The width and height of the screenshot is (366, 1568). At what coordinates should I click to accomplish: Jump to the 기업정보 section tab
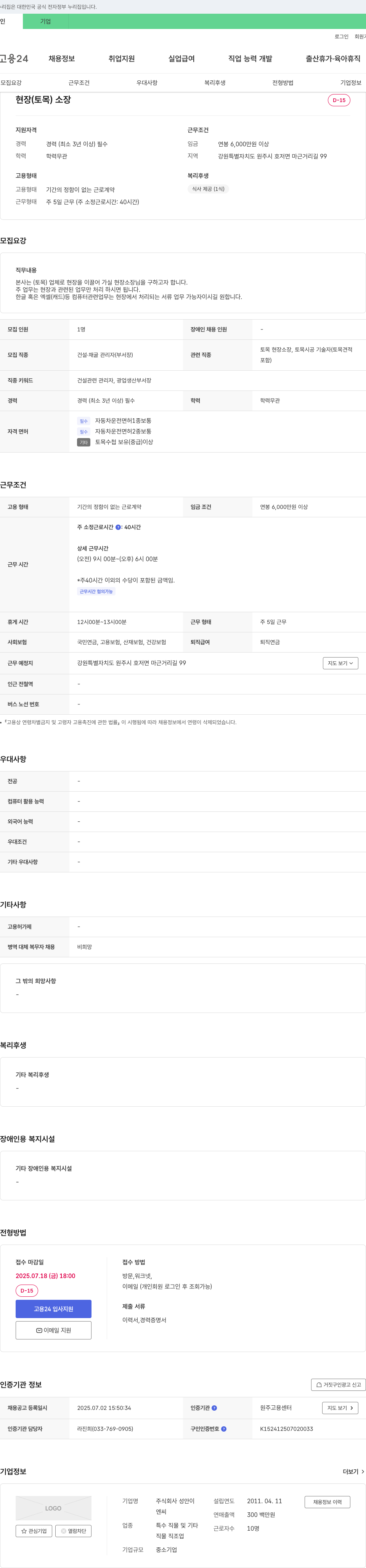pyautogui.click(x=351, y=83)
